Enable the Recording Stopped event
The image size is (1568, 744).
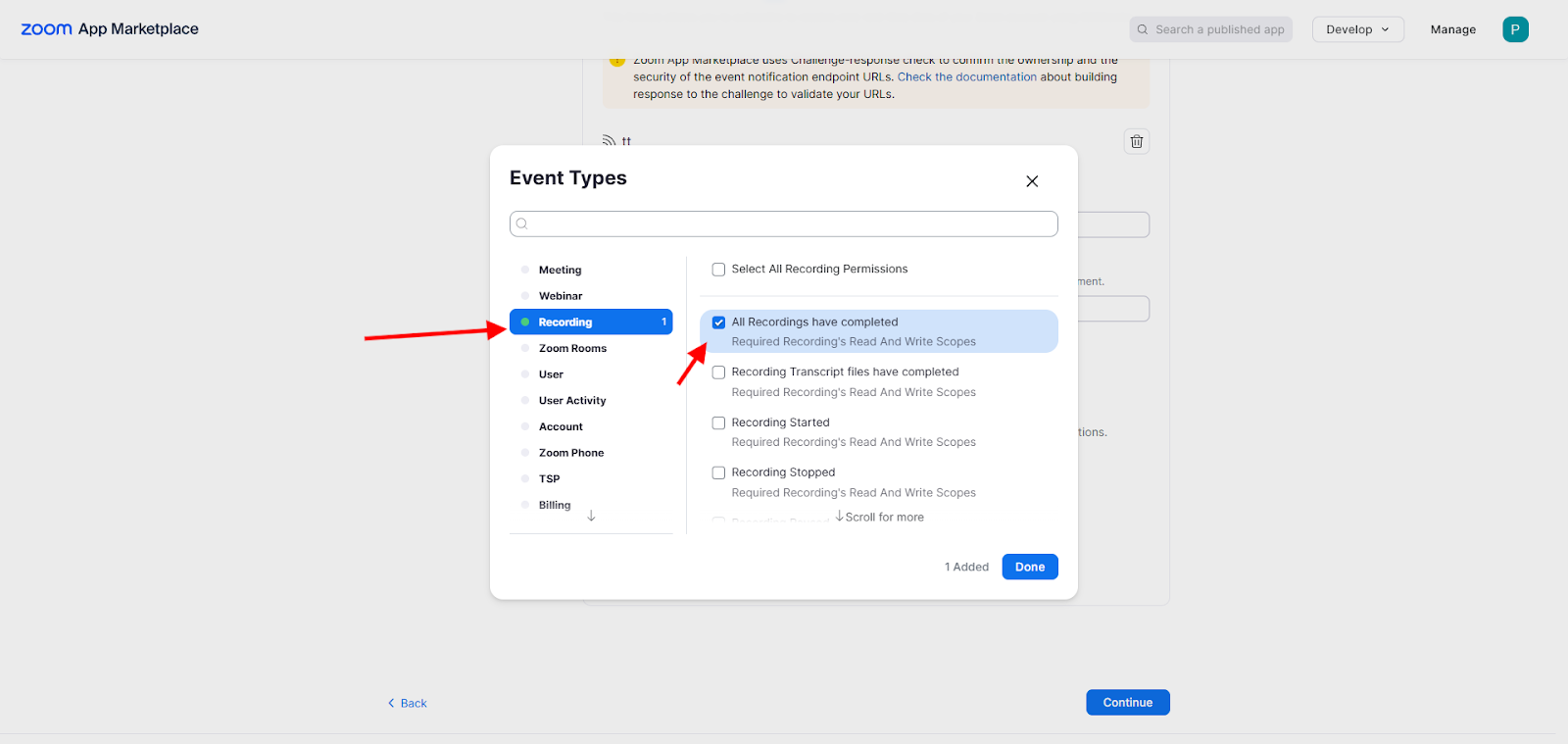tap(718, 472)
